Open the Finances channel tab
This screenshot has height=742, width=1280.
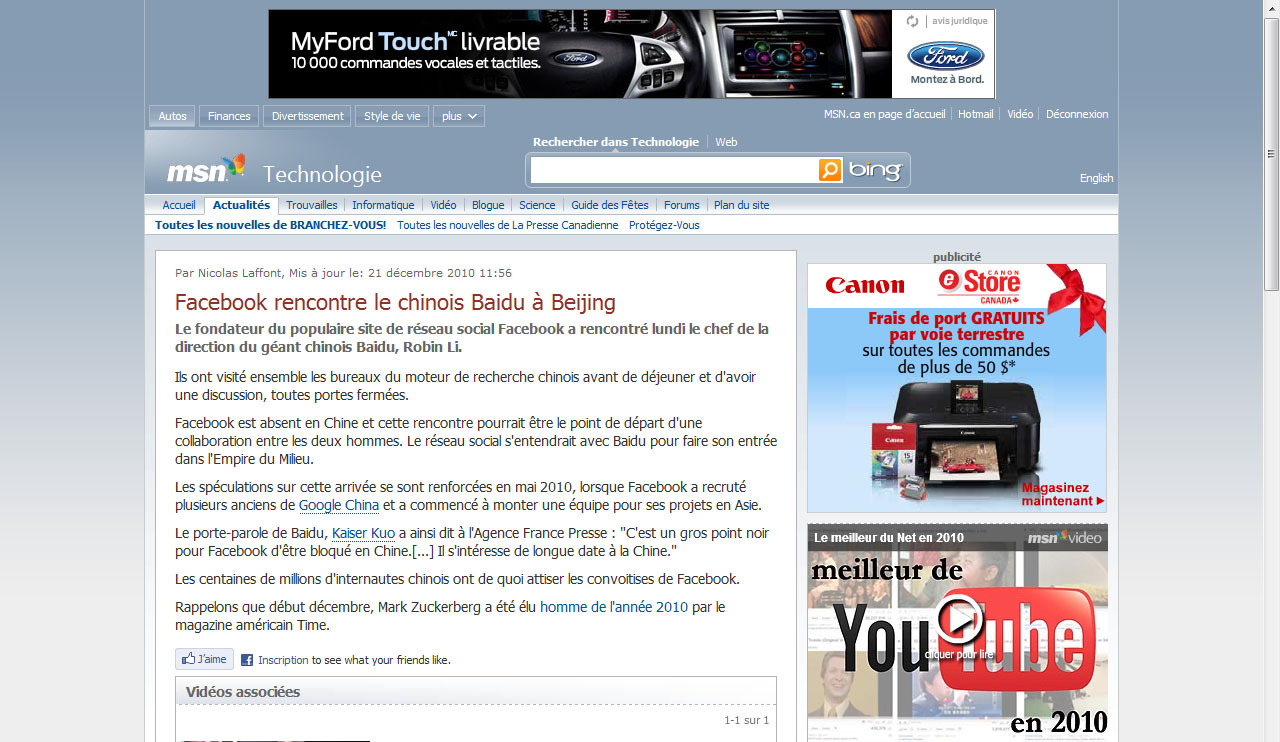coord(229,116)
